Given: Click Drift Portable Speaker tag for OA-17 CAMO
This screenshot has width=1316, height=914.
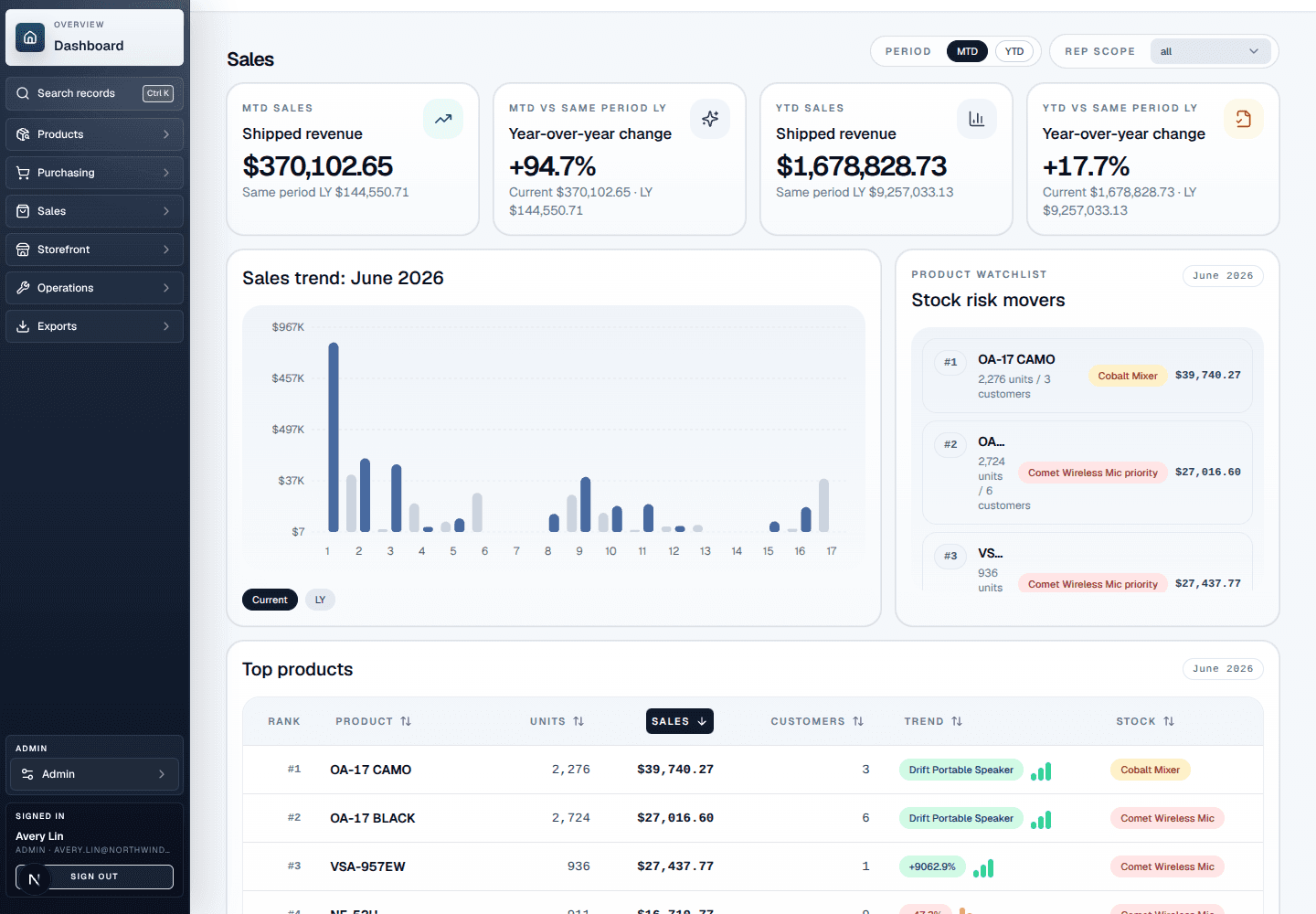Looking at the screenshot, I should coord(961,770).
